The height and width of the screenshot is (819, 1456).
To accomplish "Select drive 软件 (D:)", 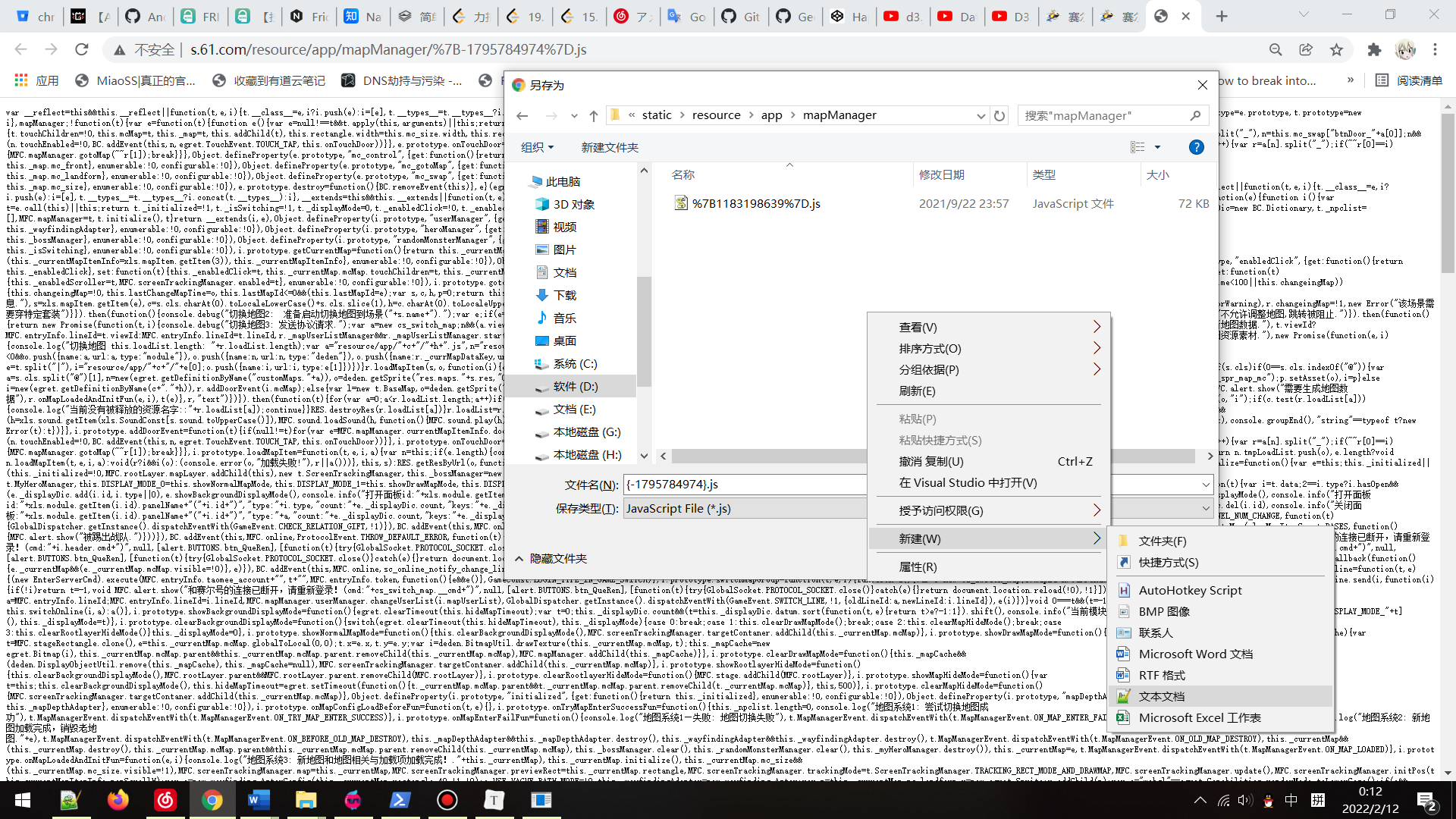I will tap(575, 386).
